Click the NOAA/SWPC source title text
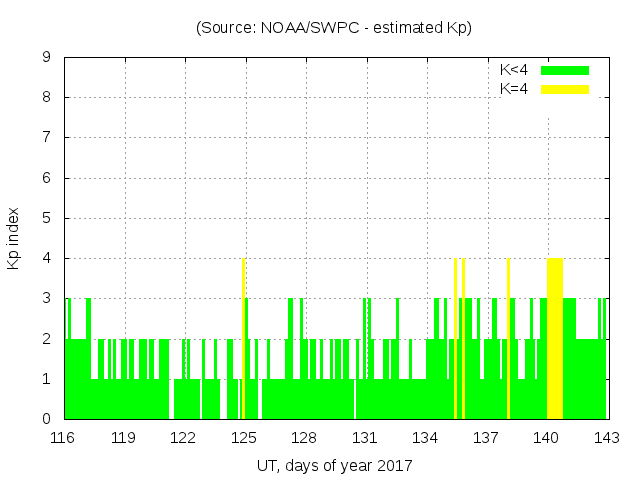The image size is (640, 480). pos(333,28)
